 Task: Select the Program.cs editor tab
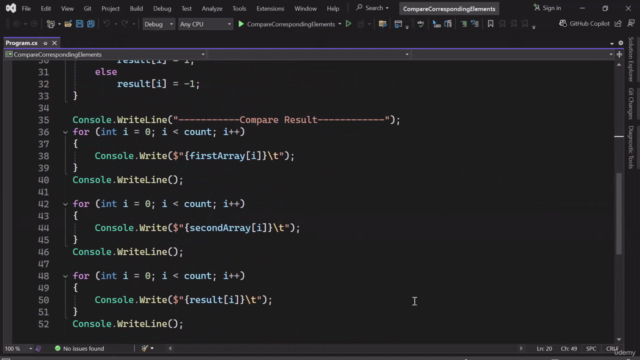point(22,43)
